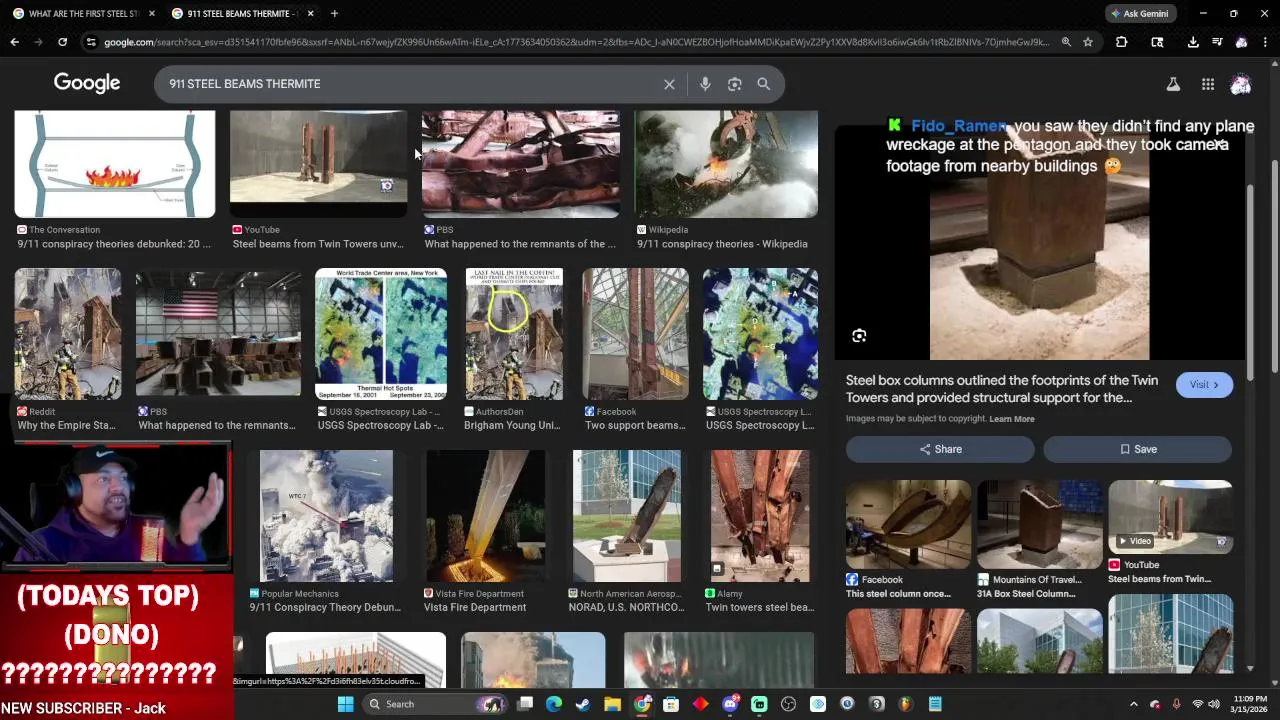Search inside image with Lens on preview
Image resolution: width=1280 pixels, height=720 pixels.
859,336
